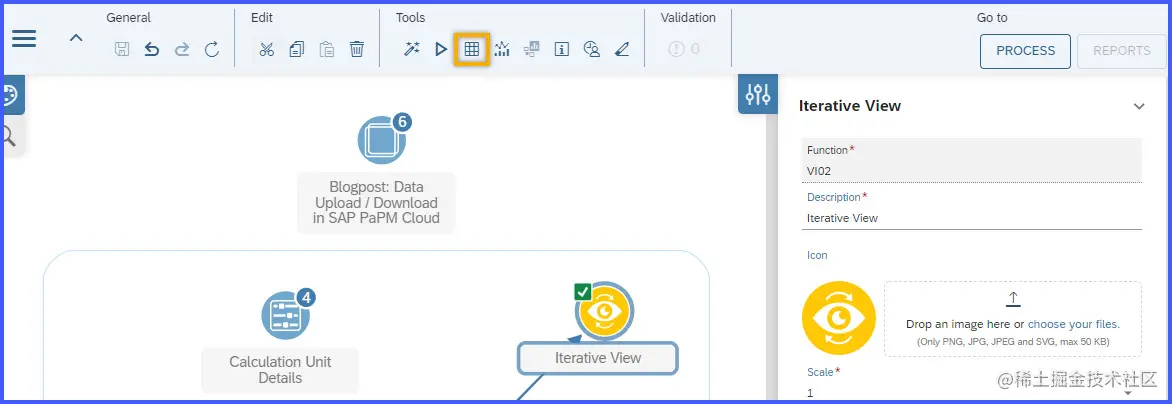
Task: Redo the last action
Action: click(182, 49)
